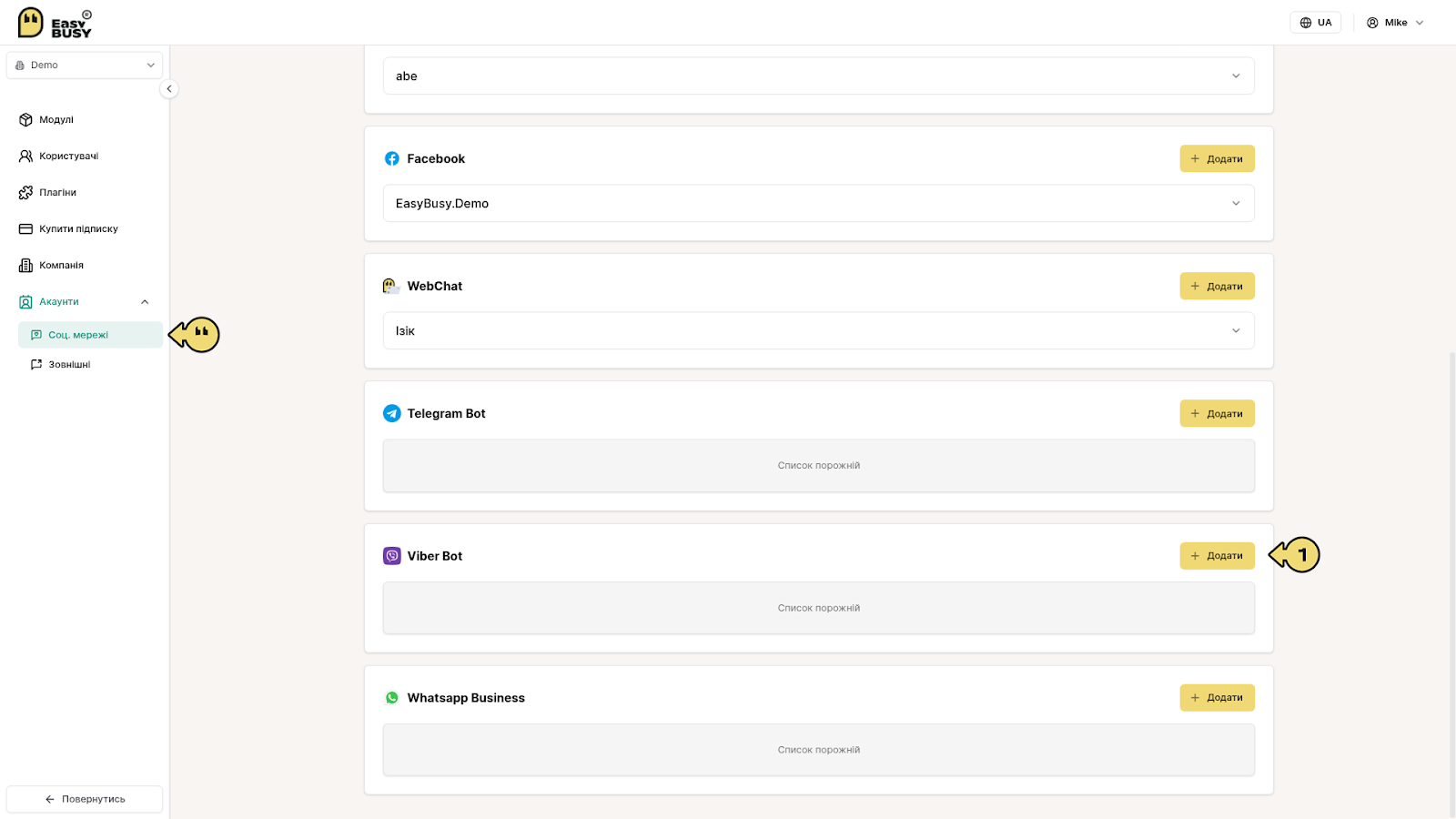Image resolution: width=1456 pixels, height=819 pixels.
Task: Open the Модулі cube icon
Action: (x=25, y=119)
